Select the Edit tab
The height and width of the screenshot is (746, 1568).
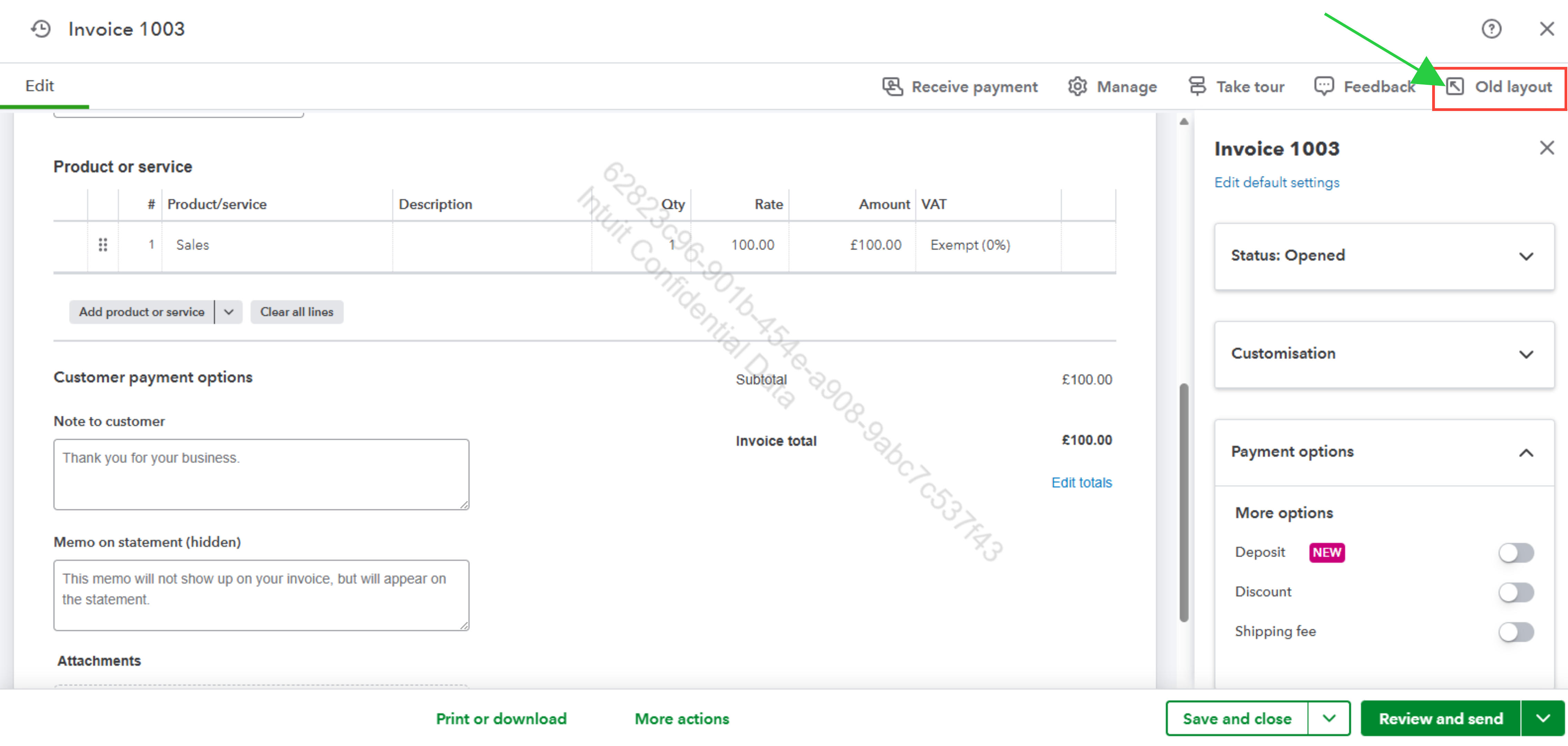(x=40, y=86)
